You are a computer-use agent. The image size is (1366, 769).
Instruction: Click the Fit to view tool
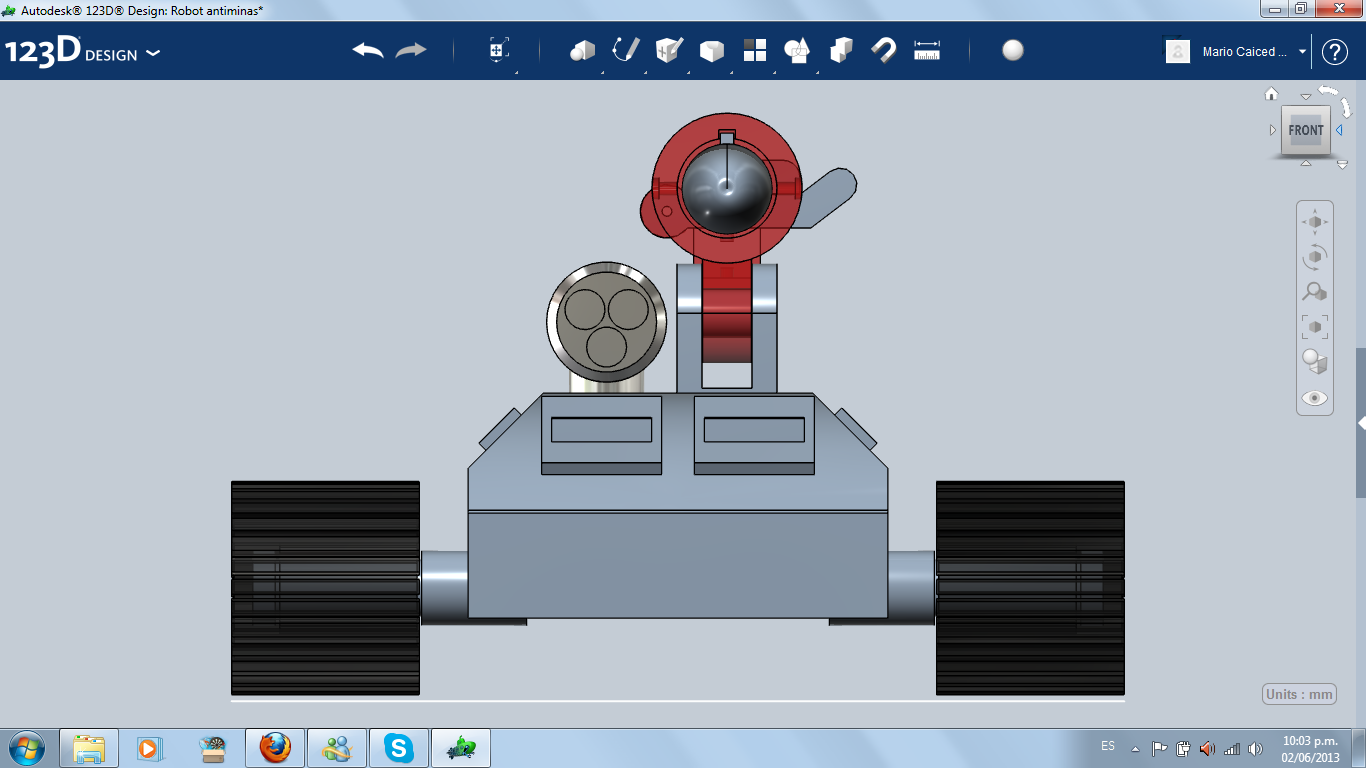(1315, 327)
